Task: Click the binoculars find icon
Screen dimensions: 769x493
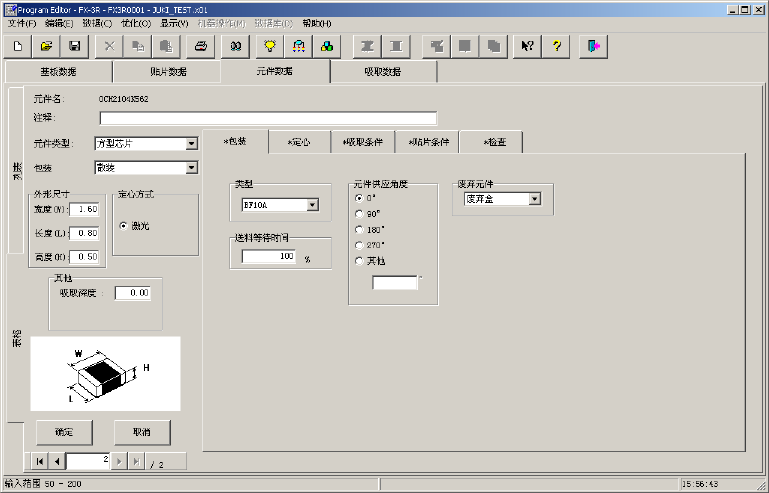Action: pos(236,46)
